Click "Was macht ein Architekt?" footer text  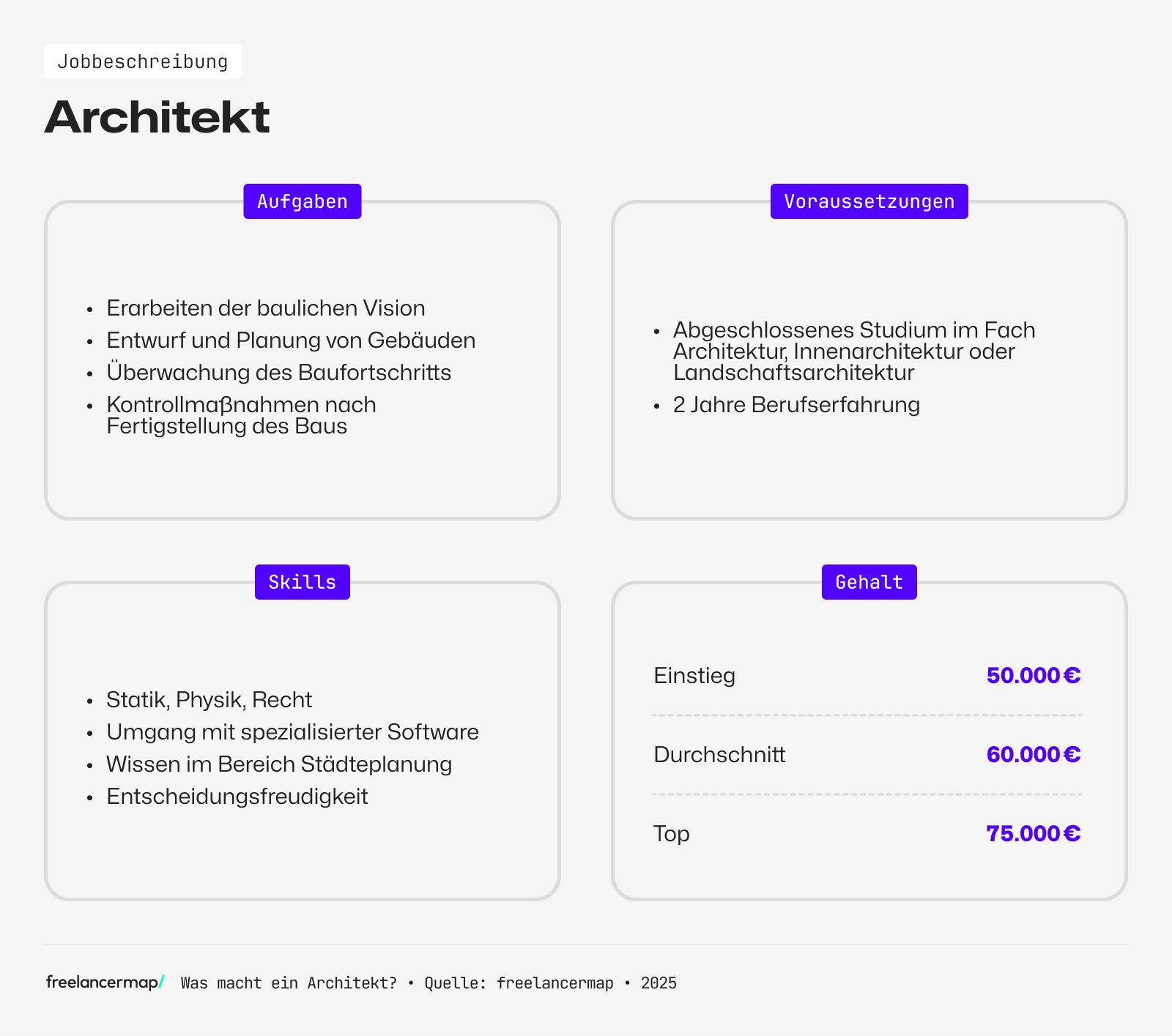(x=289, y=983)
